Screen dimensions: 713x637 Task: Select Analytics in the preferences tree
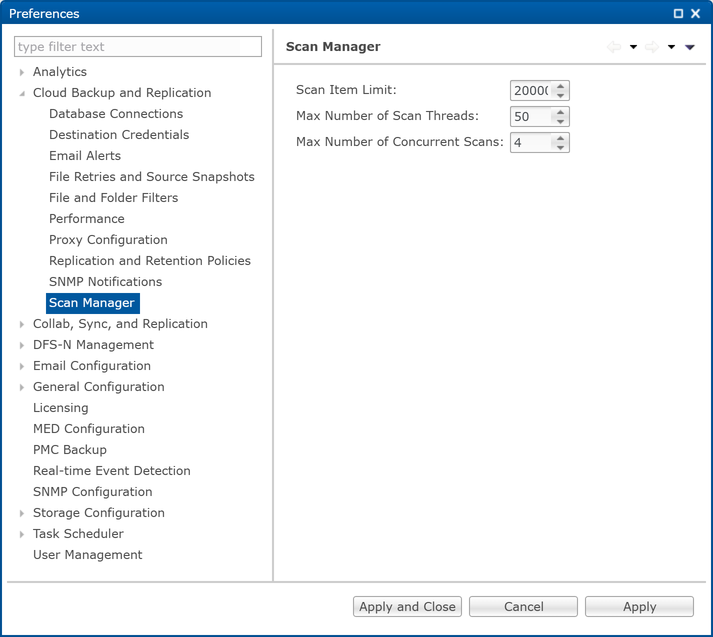point(60,72)
